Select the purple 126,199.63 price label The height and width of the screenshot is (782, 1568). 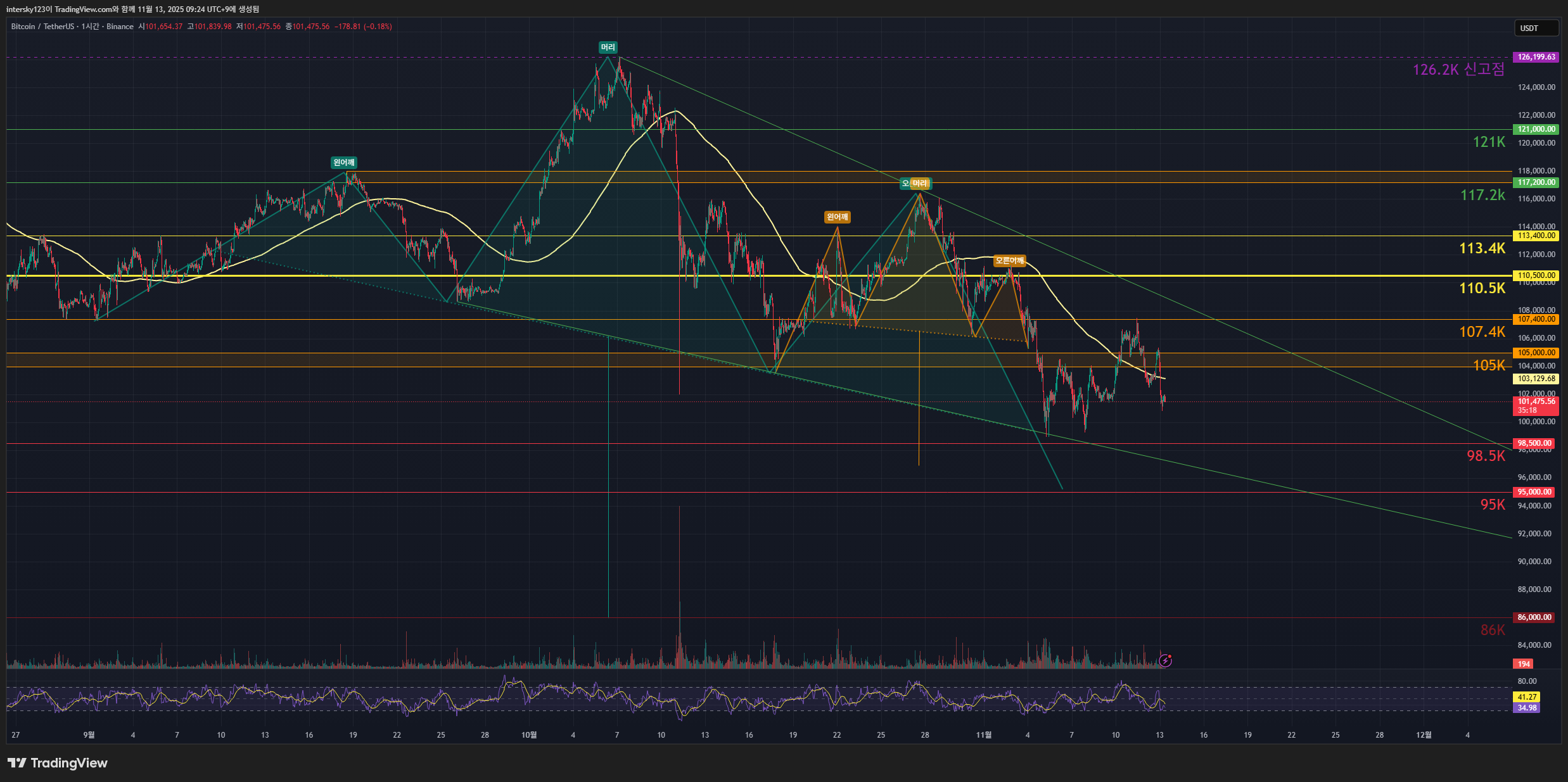coord(1536,57)
